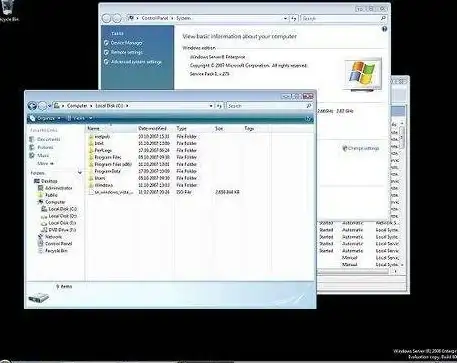Click the magnifier icon in Explorer search box
Image resolution: width=457 pixels, height=363 pixels.
pyautogui.click(x=309, y=106)
